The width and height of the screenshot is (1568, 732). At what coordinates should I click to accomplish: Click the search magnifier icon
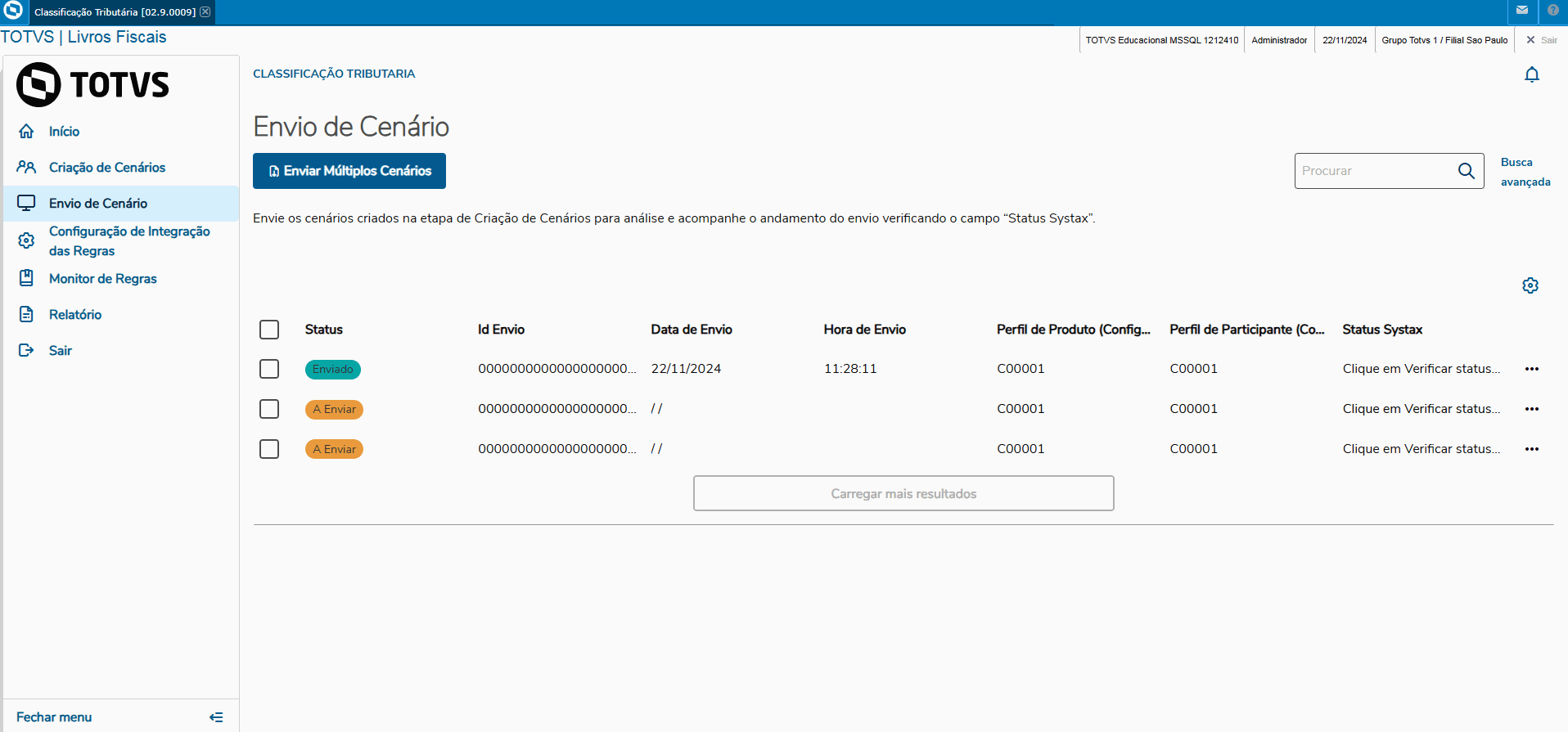[x=1466, y=171]
